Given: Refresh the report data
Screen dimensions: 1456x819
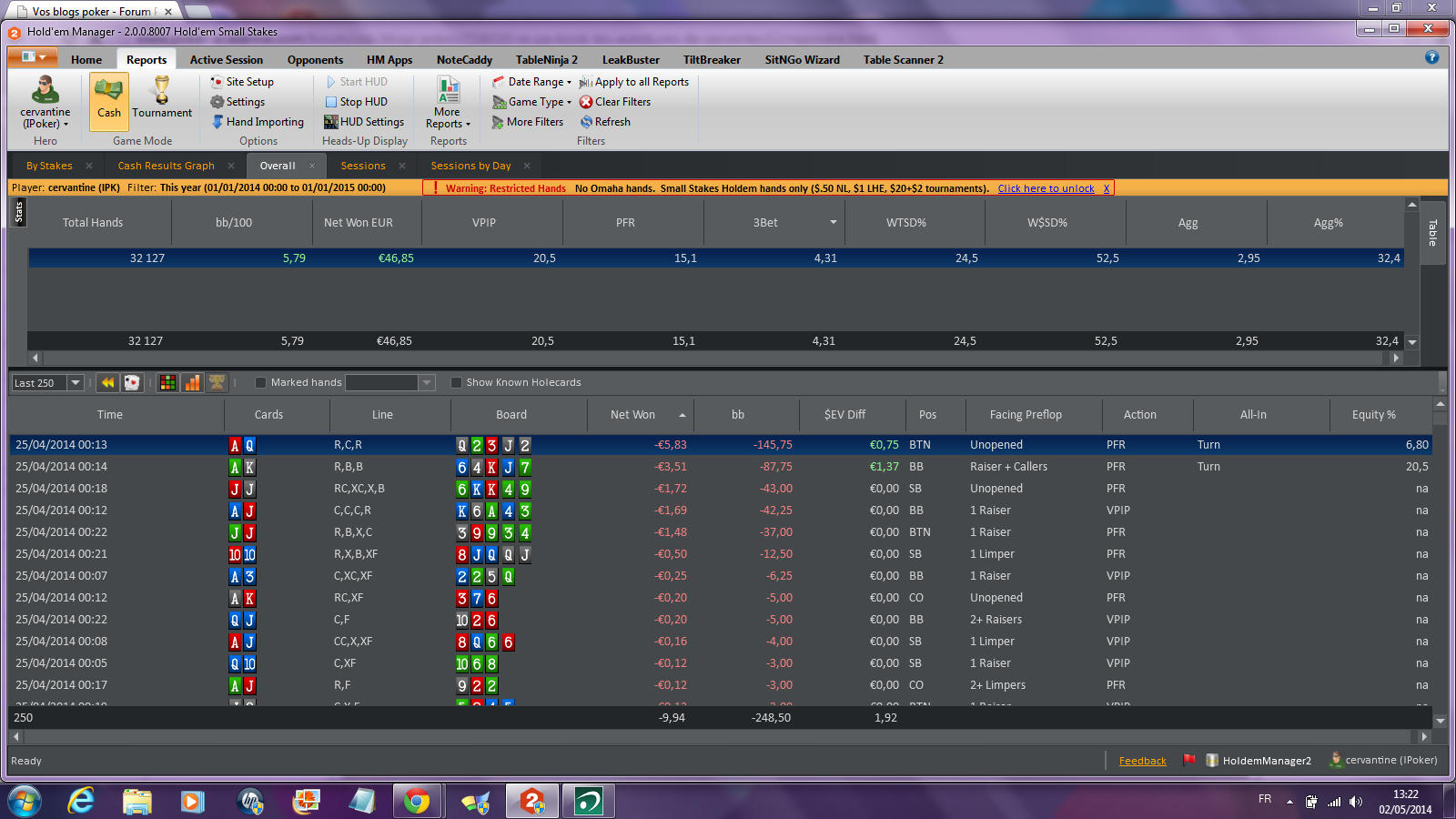Looking at the screenshot, I should [605, 122].
